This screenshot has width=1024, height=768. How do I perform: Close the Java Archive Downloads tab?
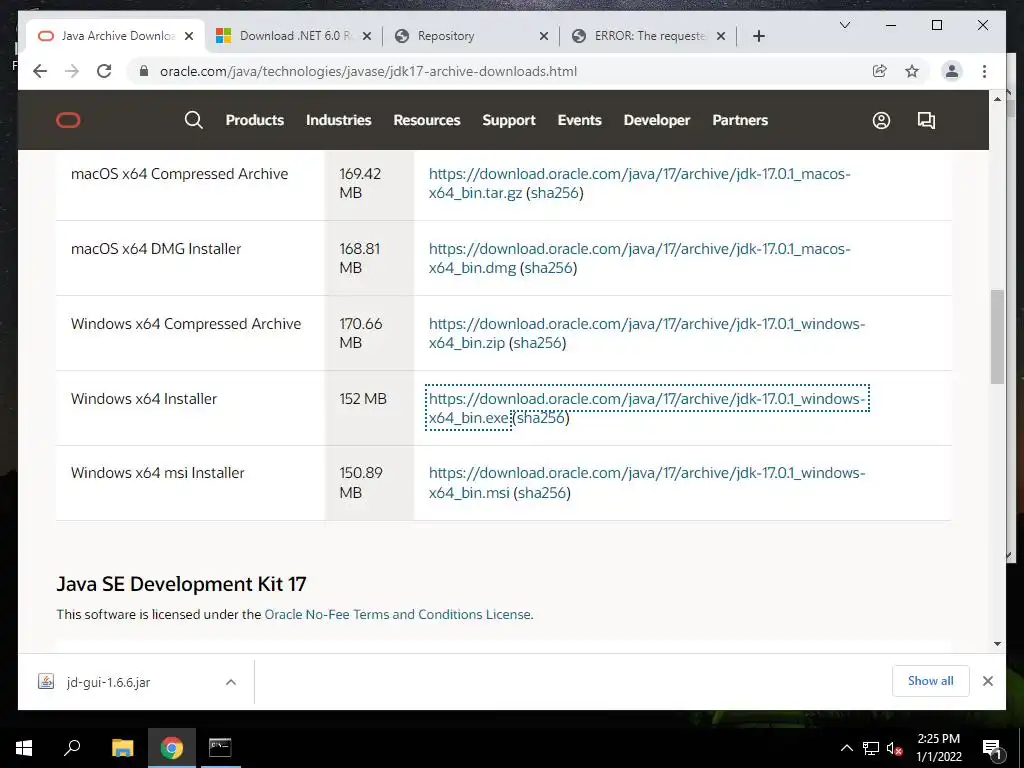pyautogui.click(x=189, y=36)
